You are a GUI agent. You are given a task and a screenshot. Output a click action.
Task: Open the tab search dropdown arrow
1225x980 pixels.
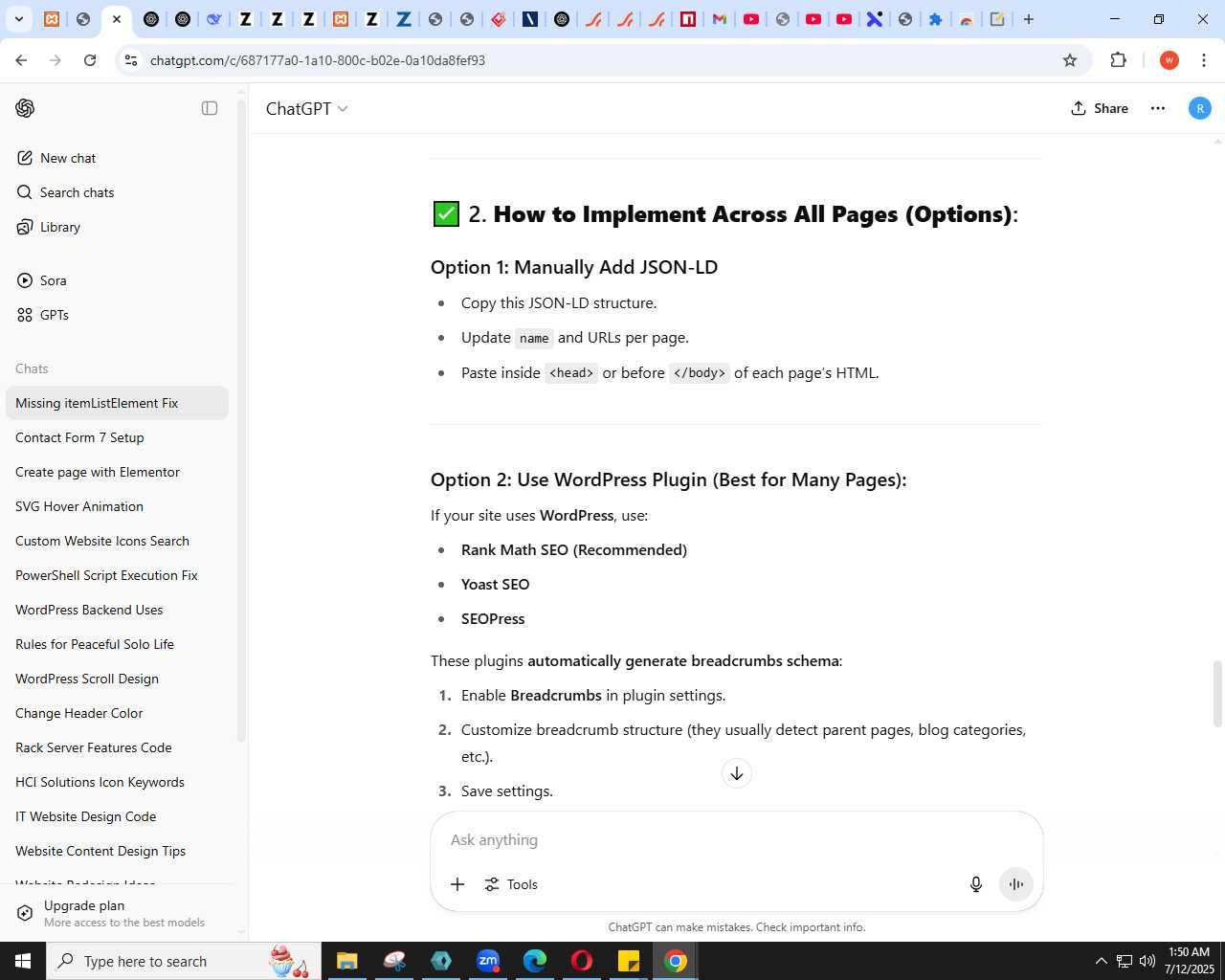click(x=18, y=19)
